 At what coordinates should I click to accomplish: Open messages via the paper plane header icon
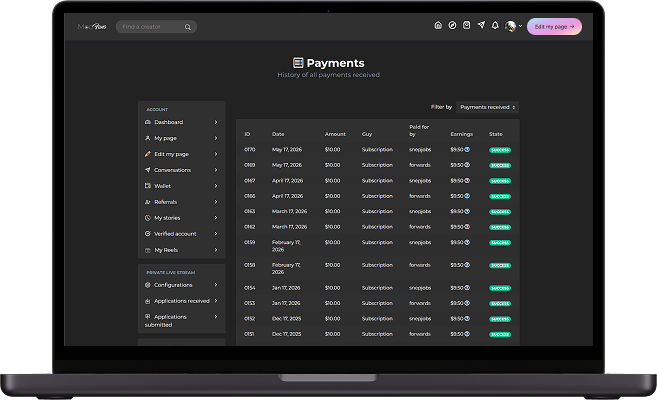[x=481, y=25]
